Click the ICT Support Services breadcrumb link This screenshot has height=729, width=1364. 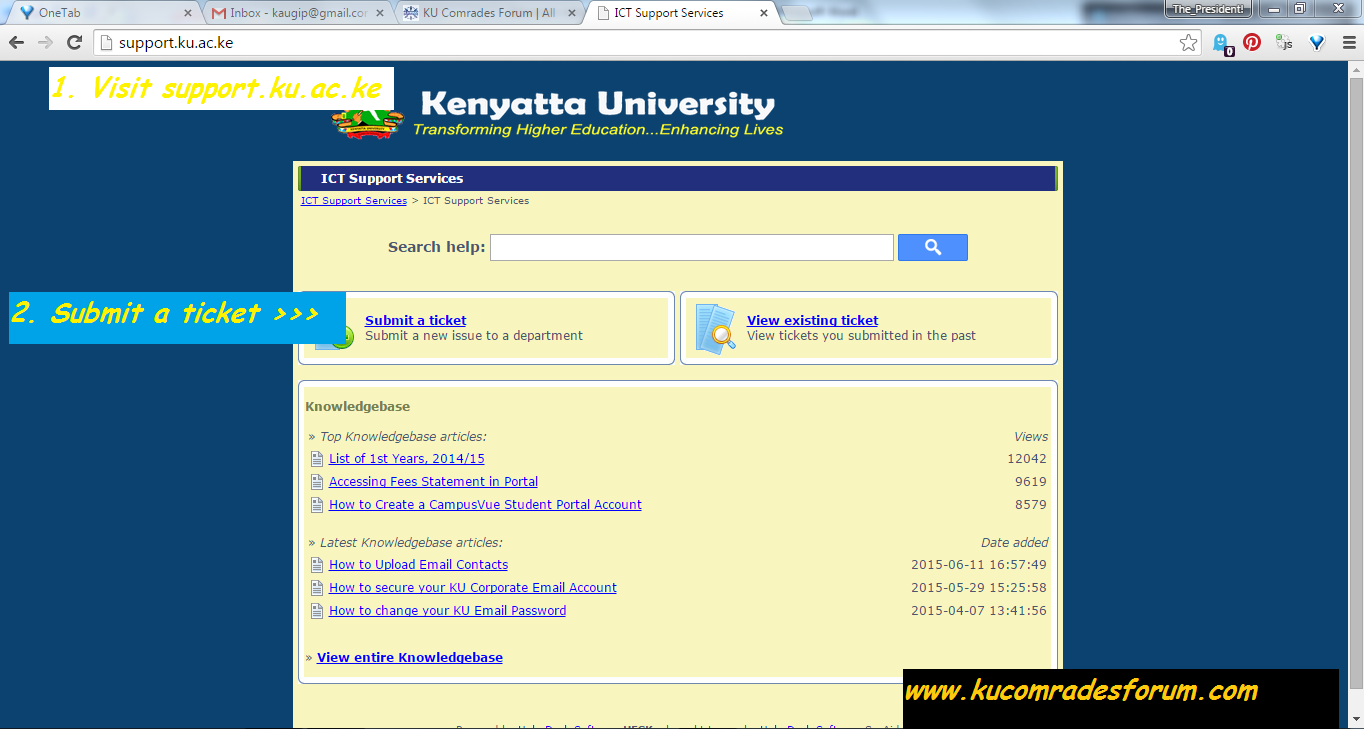pyautogui.click(x=354, y=201)
